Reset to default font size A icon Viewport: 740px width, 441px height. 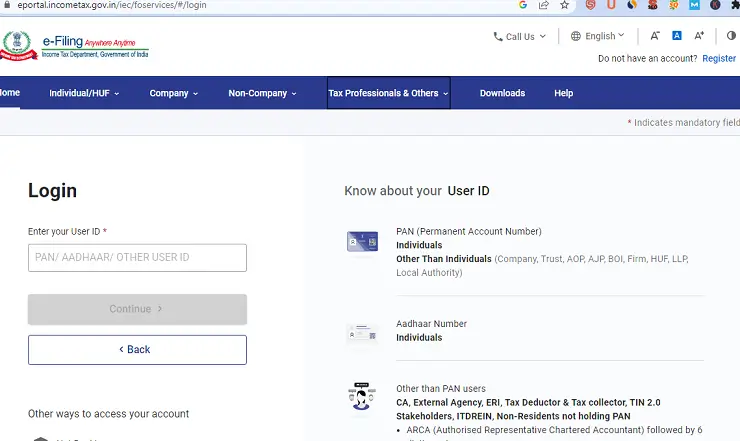pos(677,35)
